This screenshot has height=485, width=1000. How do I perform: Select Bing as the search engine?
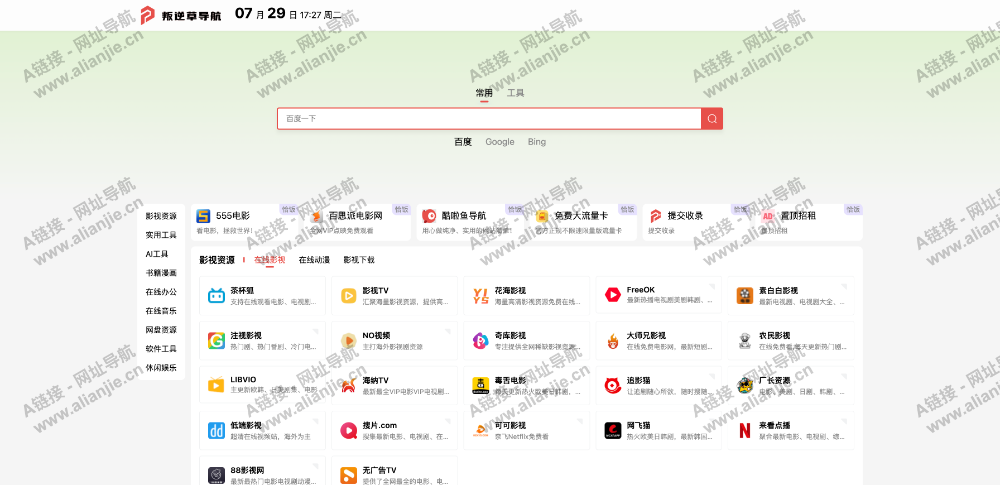(x=536, y=142)
